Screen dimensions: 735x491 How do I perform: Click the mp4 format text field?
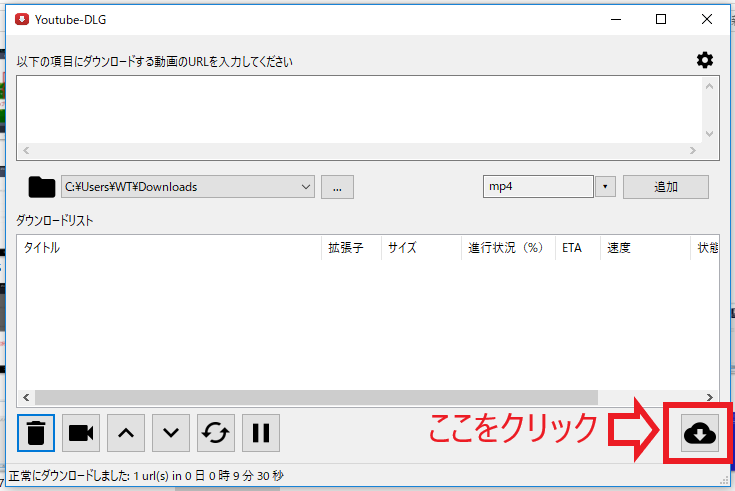coord(538,187)
